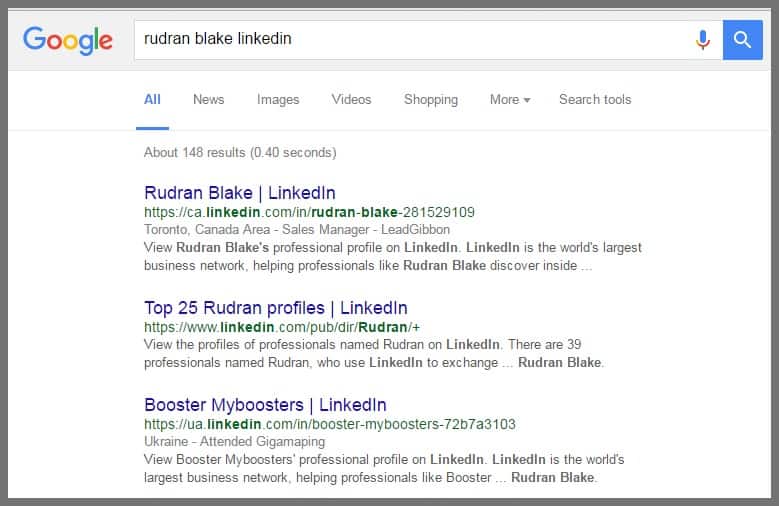Open Search tools options
This screenshot has width=779, height=506.
595,100
